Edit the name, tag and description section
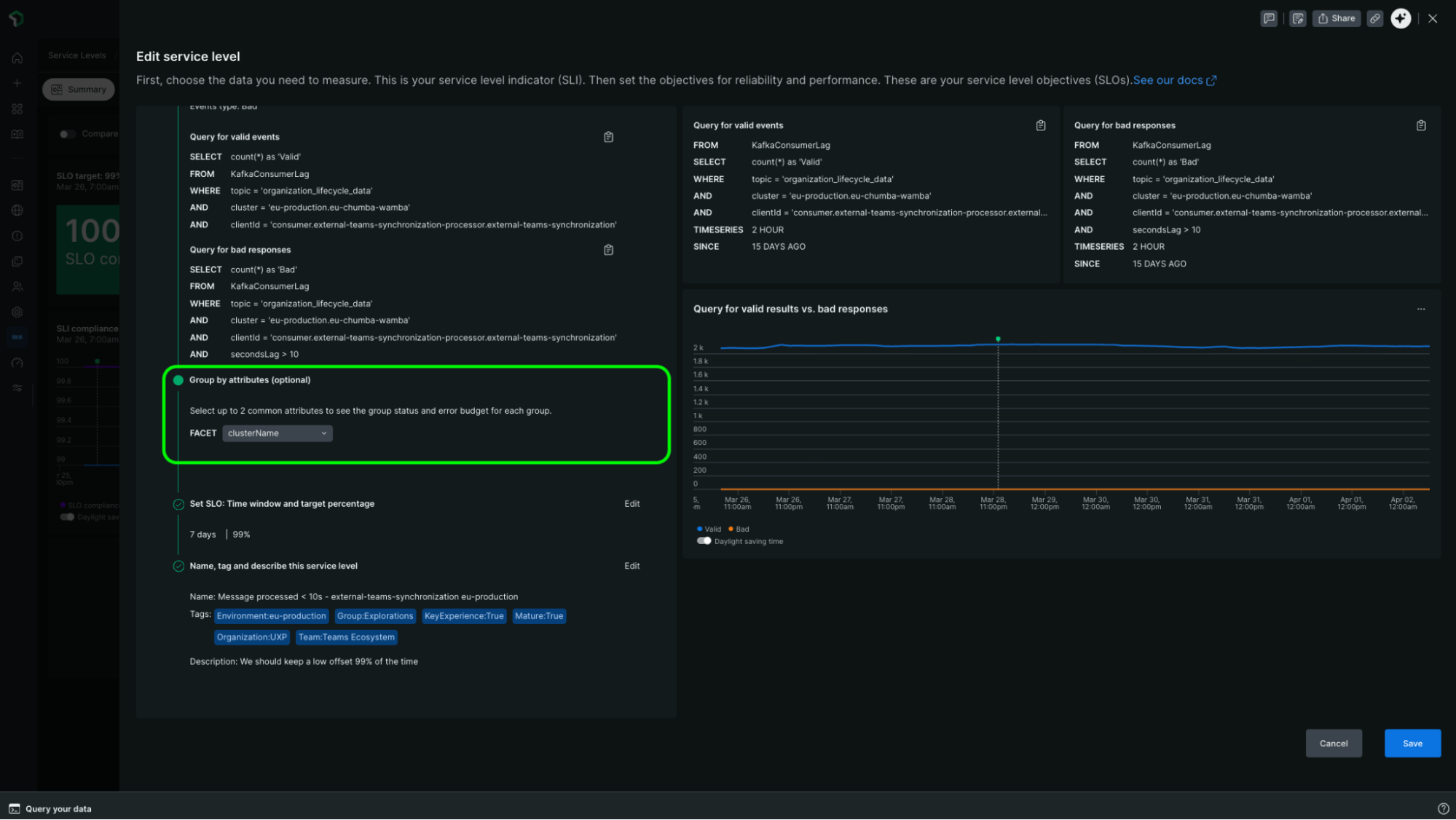Screen dimensions: 1456x820 tap(631, 566)
